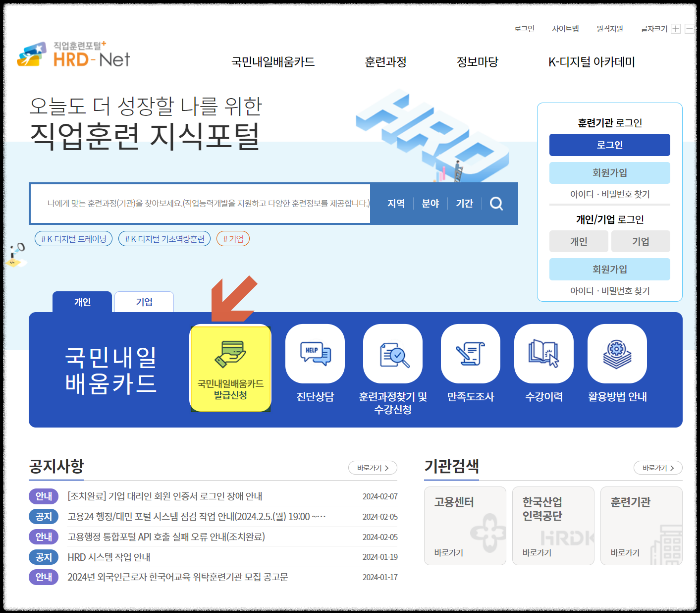The height and width of the screenshot is (613, 700).
Task: Open notice 'HRD 시스템 작업 안내'
Action: [x=108, y=557]
